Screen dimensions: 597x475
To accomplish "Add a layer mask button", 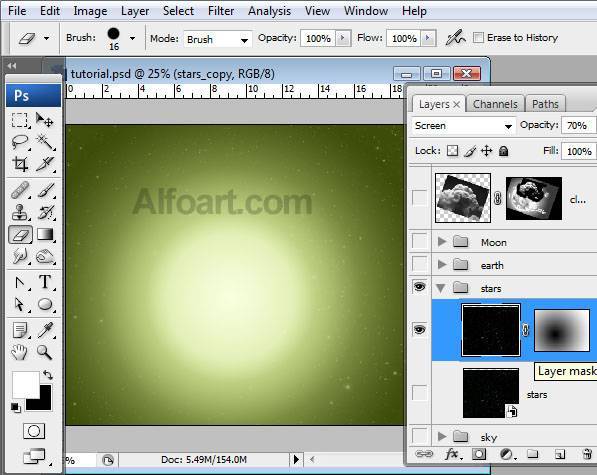I will point(479,454).
